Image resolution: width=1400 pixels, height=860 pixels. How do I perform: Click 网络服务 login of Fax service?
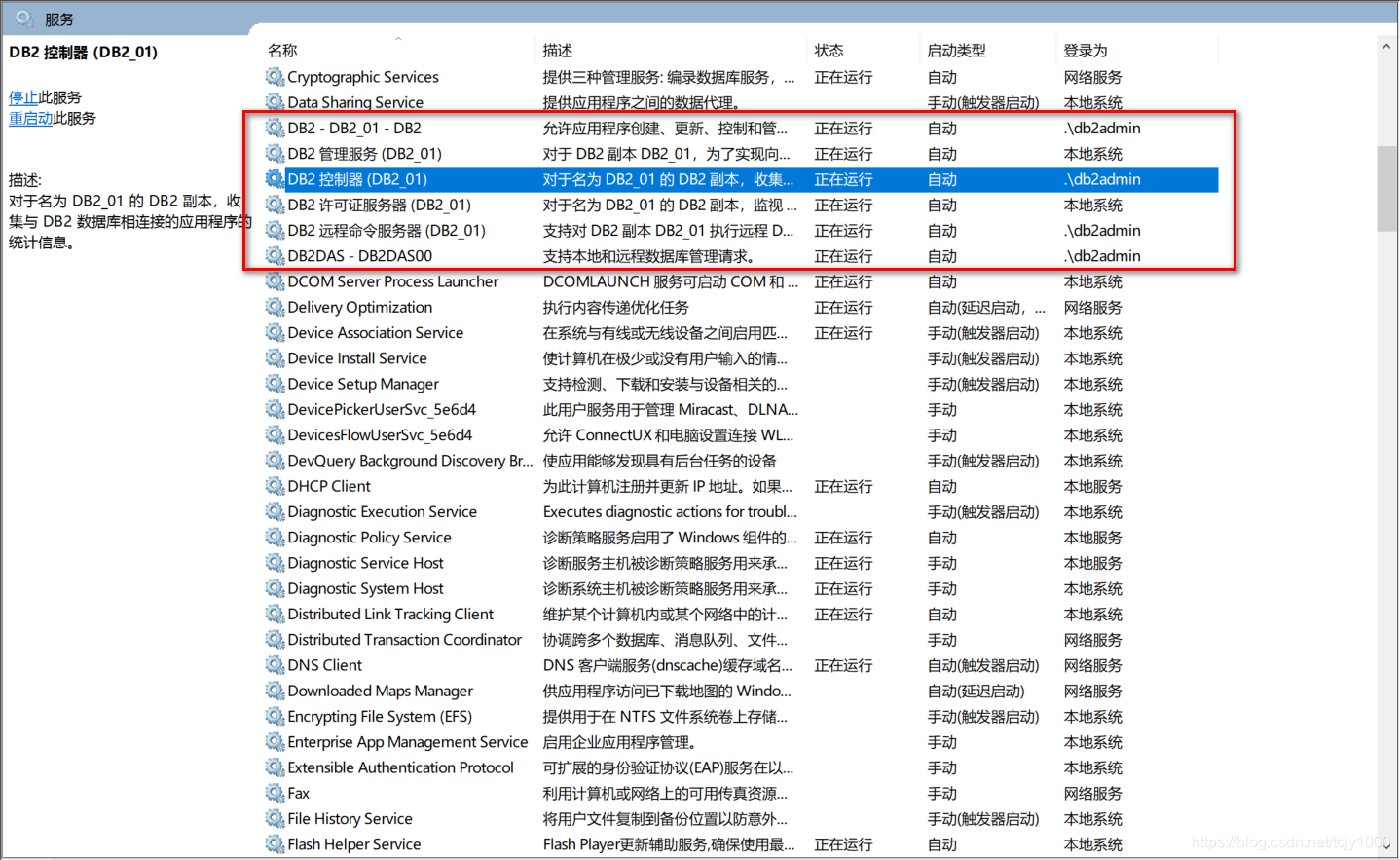click(1092, 793)
